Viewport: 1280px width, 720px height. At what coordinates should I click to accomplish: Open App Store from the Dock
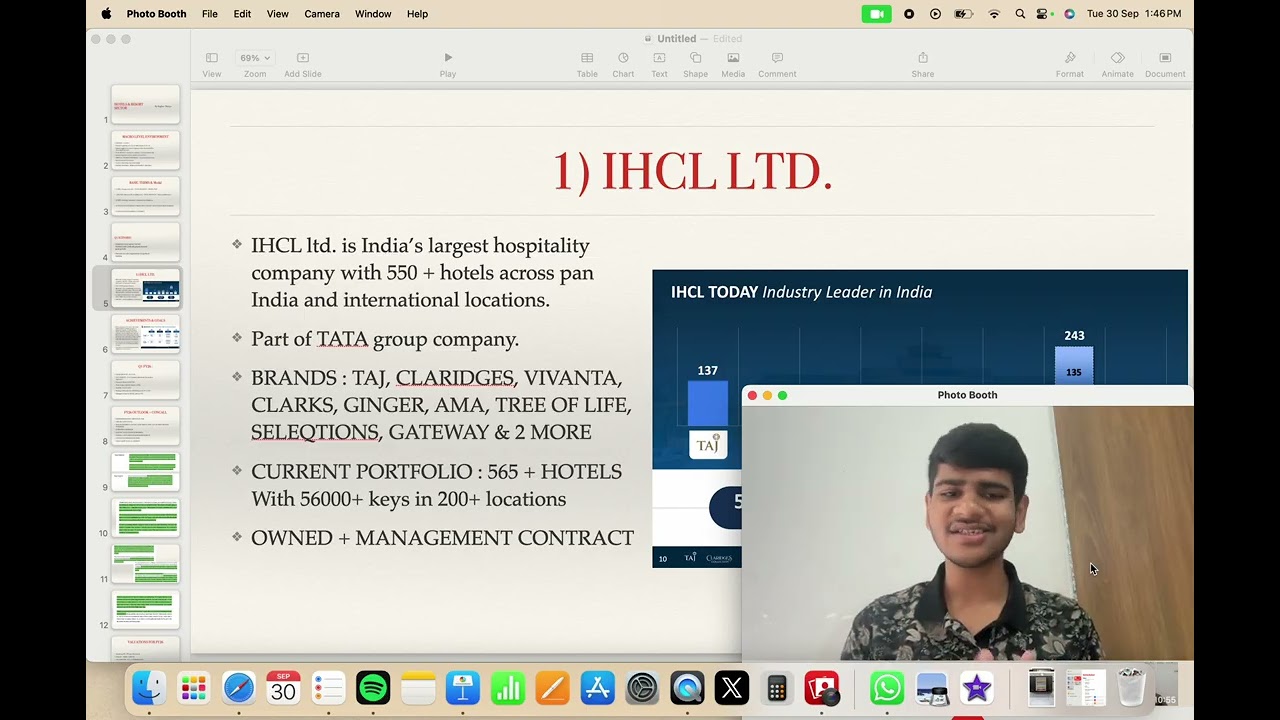[597, 688]
